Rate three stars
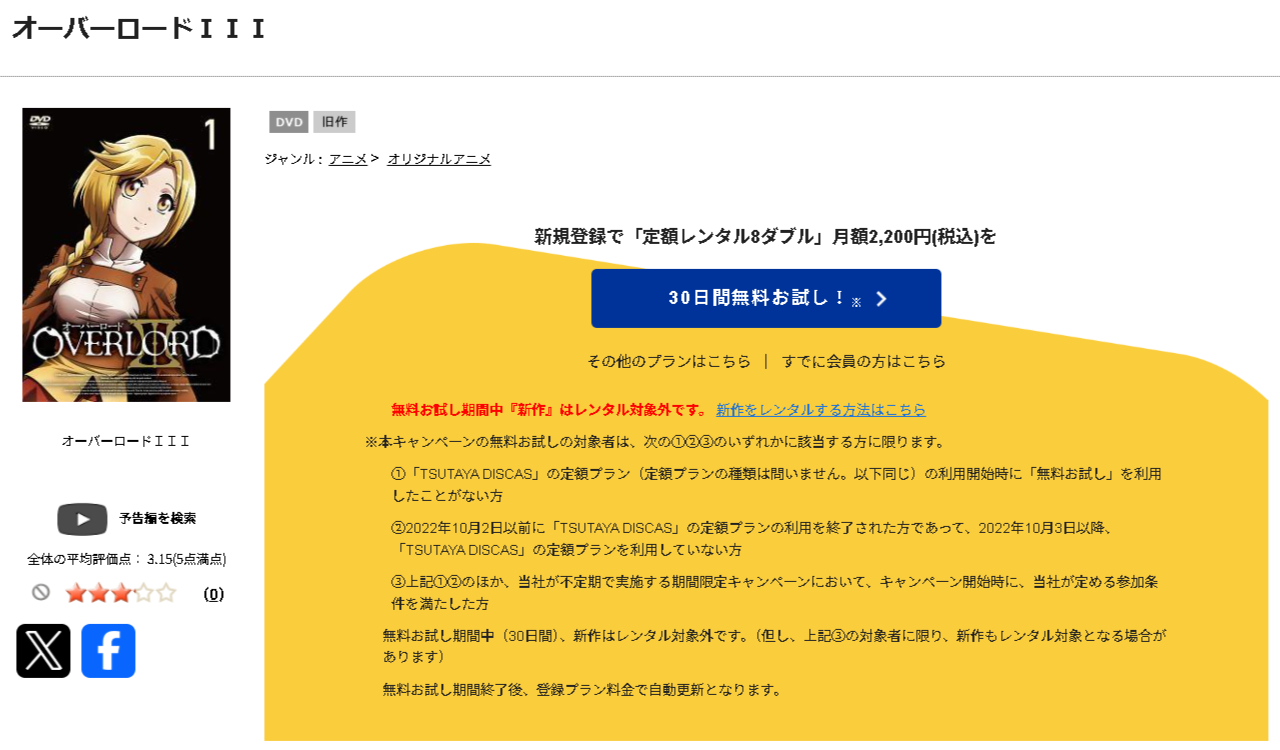The image size is (1280, 750). [120, 593]
